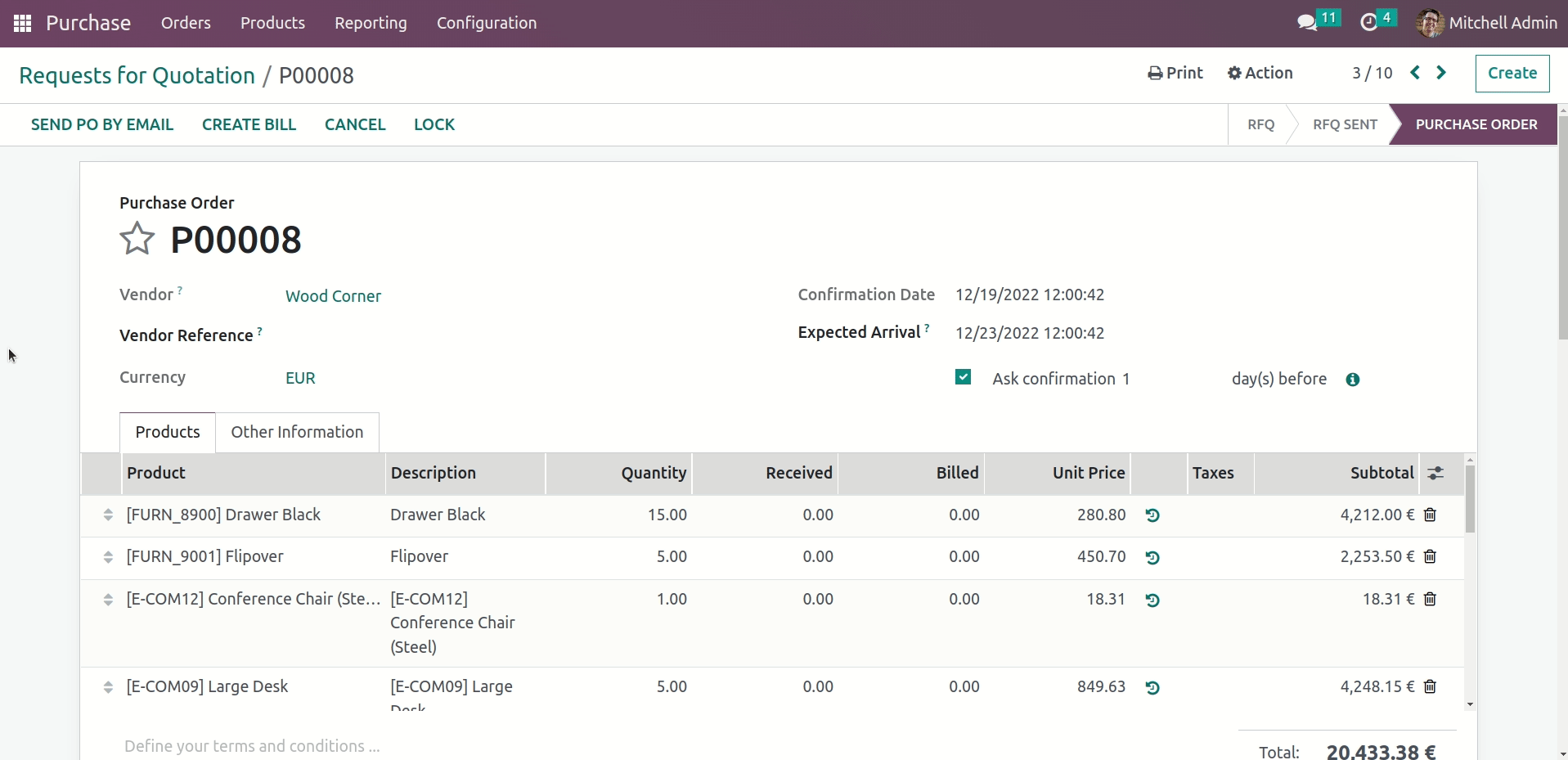
Task: Open the Reporting menu
Action: 371,23
